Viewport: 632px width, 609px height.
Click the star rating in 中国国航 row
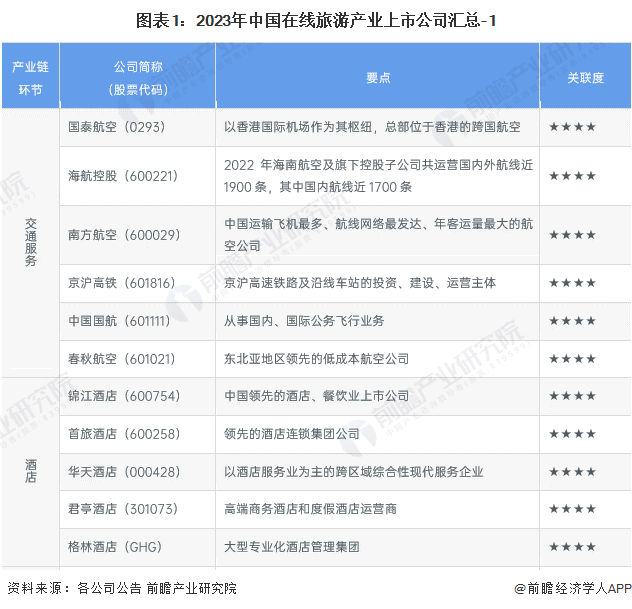[x=572, y=321]
